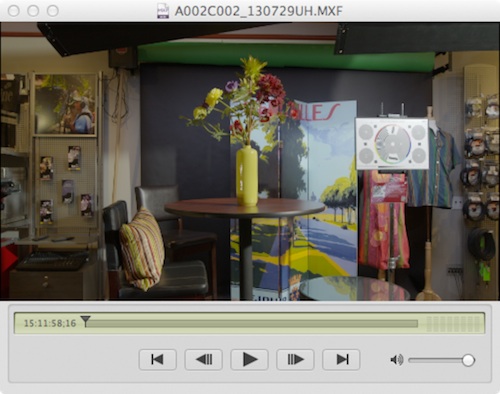Set volume to middle of slider track

click(x=438, y=360)
